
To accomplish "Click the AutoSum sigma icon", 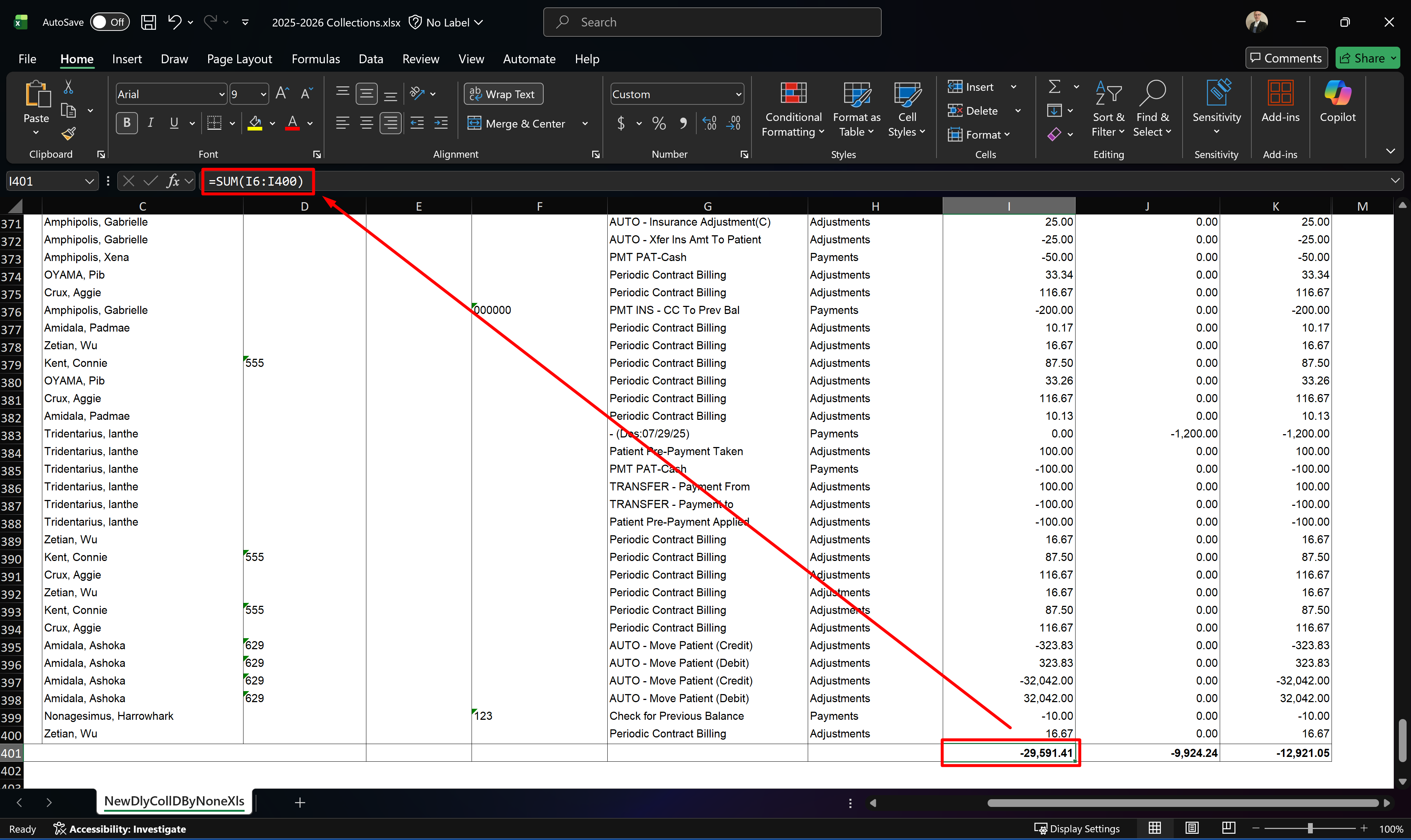I will 1054,87.
